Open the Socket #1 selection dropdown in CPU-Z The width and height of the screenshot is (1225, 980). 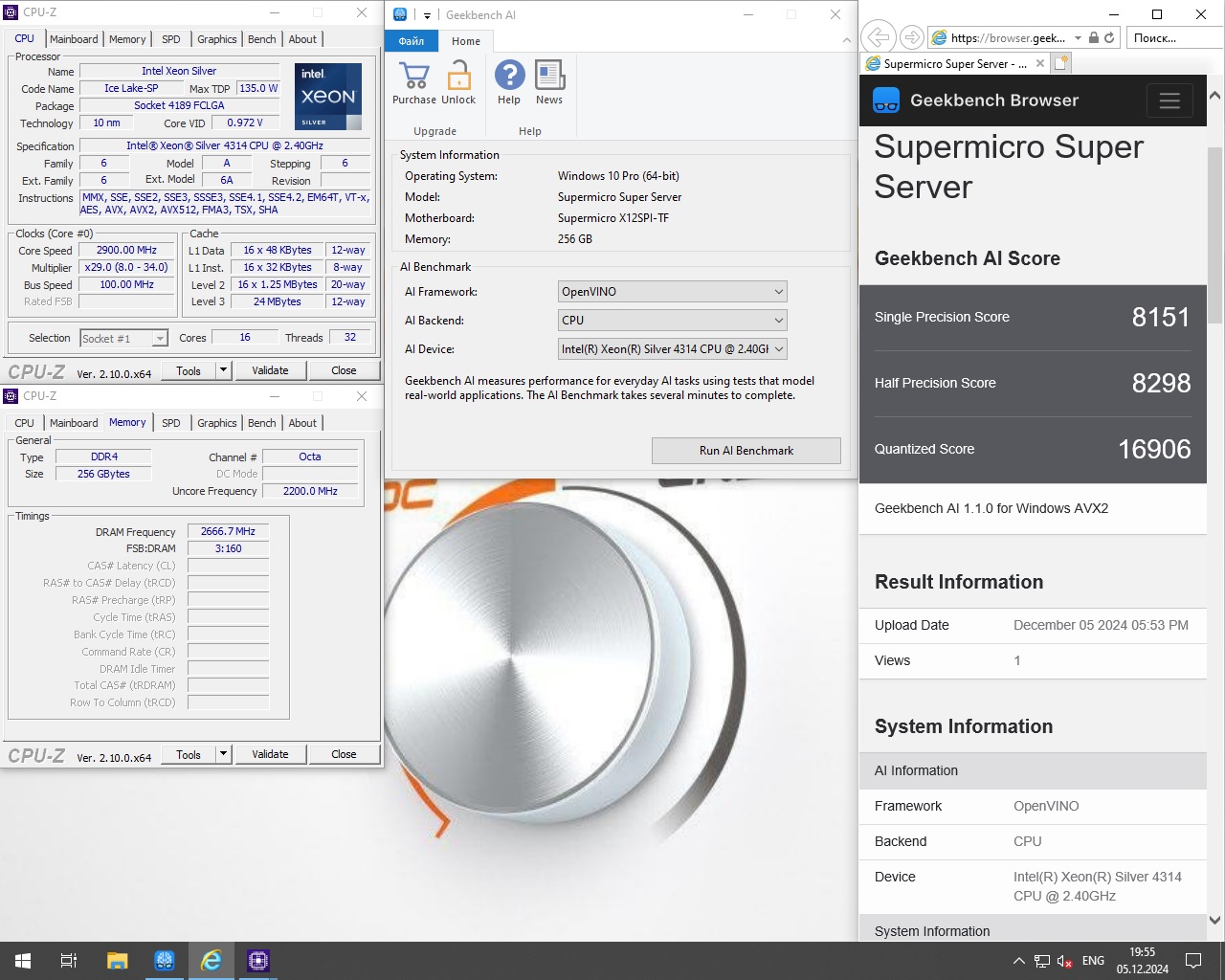coord(123,338)
